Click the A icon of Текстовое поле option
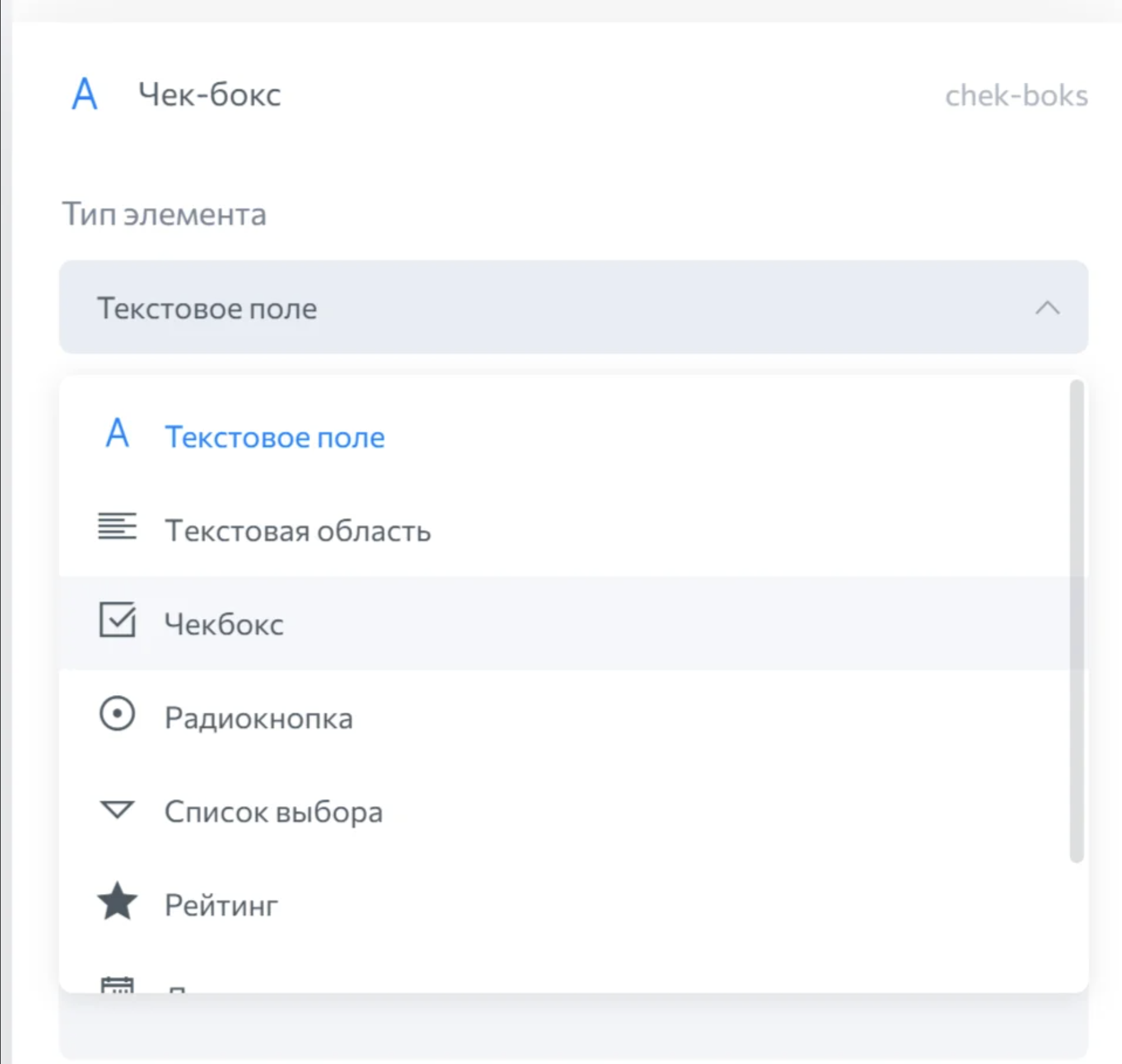Screen dimensions: 1122x1064 (x=117, y=434)
